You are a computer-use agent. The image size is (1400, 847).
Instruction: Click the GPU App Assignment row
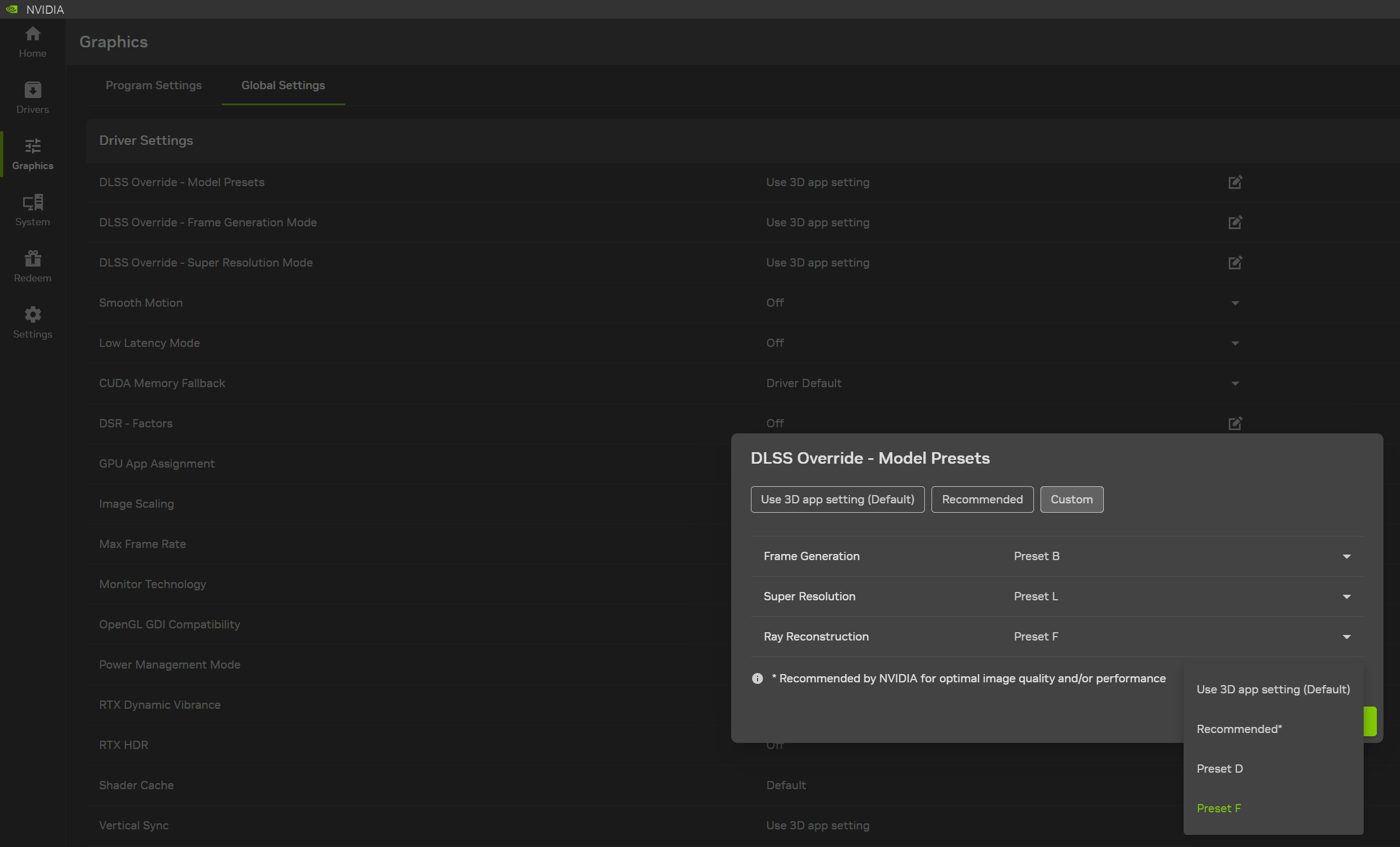[x=408, y=464]
